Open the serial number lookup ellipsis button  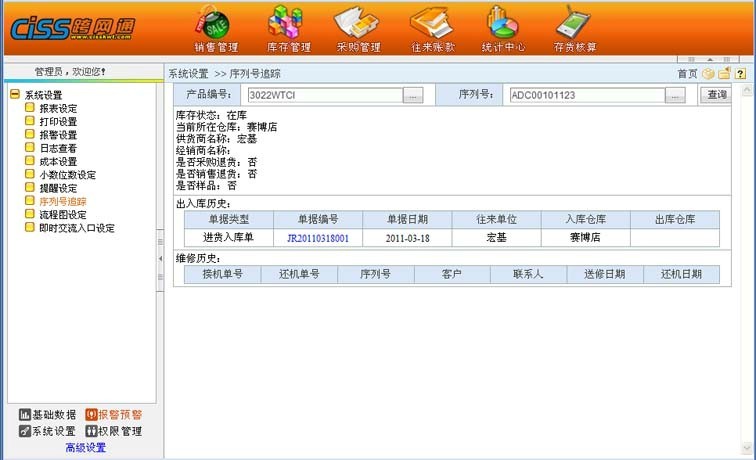(x=676, y=95)
